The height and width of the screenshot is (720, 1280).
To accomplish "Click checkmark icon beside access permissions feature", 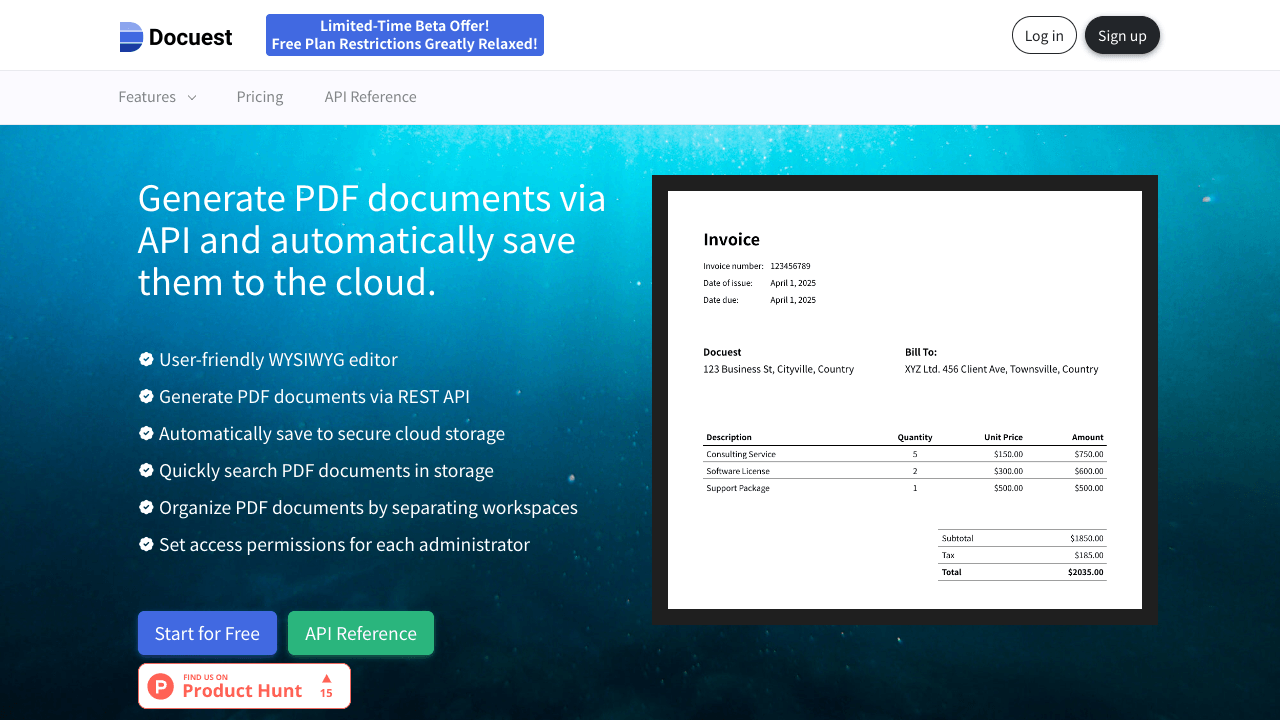I will 146,544.
